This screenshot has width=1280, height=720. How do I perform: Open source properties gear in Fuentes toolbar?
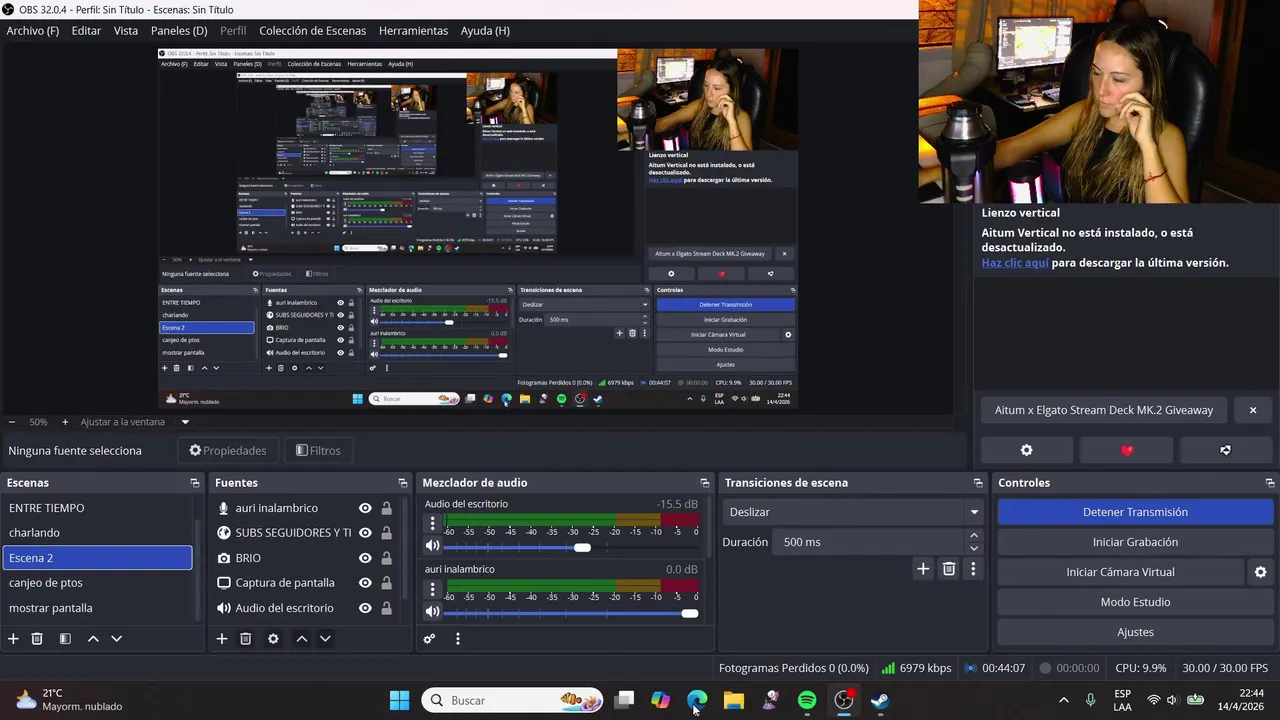tap(273, 639)
